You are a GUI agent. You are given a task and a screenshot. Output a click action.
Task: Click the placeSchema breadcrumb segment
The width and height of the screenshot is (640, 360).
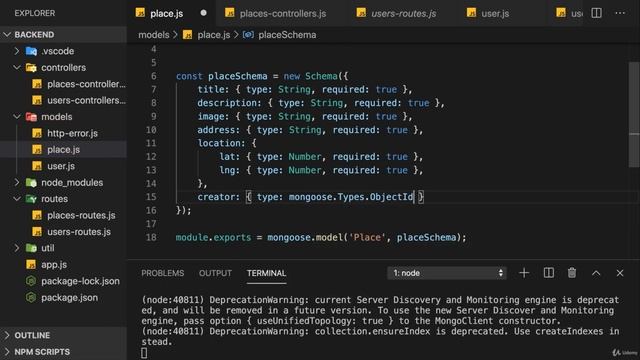point(287,35)
